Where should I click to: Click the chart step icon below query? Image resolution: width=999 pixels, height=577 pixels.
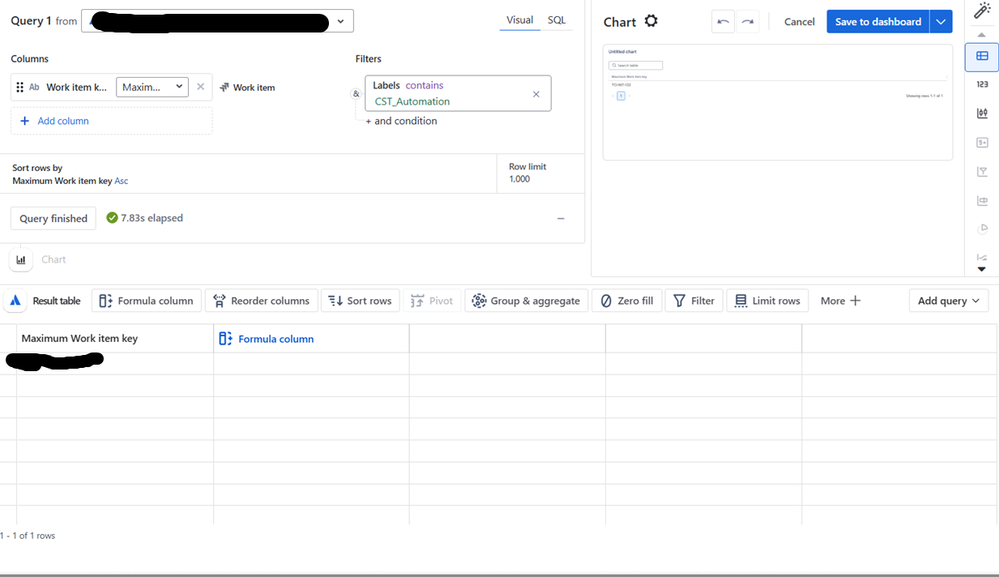coord(20,259)
